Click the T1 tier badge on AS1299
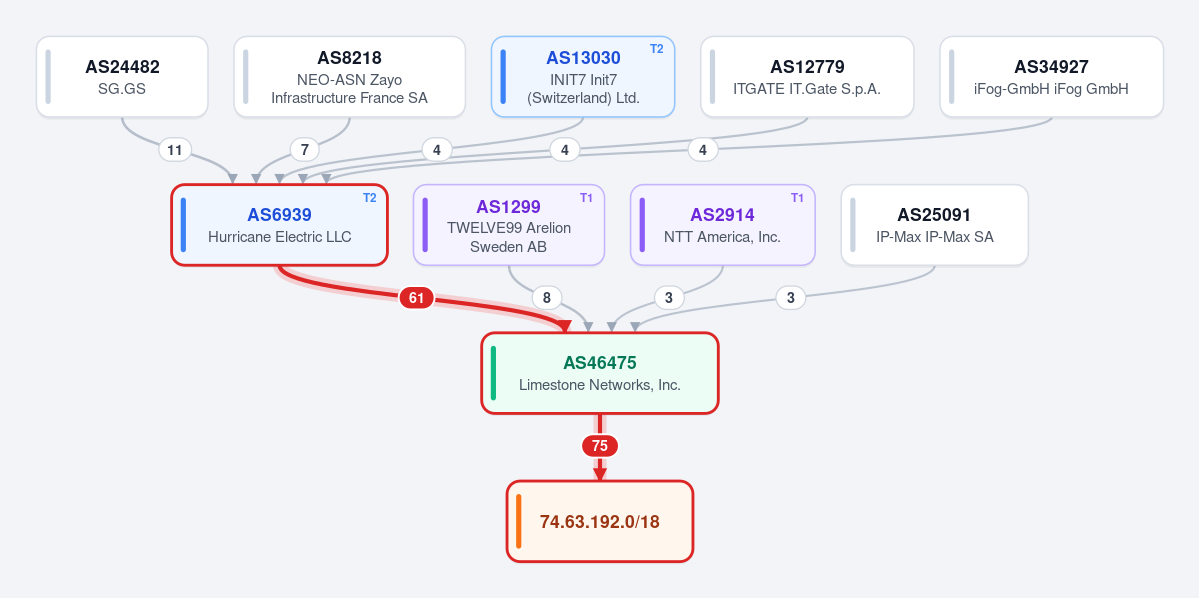This screenshot has height=598, width=1199. pyautogui.click(x=587, y=198)
